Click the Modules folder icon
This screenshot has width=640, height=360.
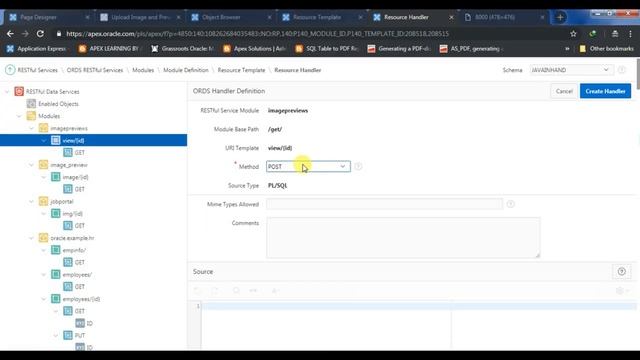pyautogui.click(x=31, y=116)
